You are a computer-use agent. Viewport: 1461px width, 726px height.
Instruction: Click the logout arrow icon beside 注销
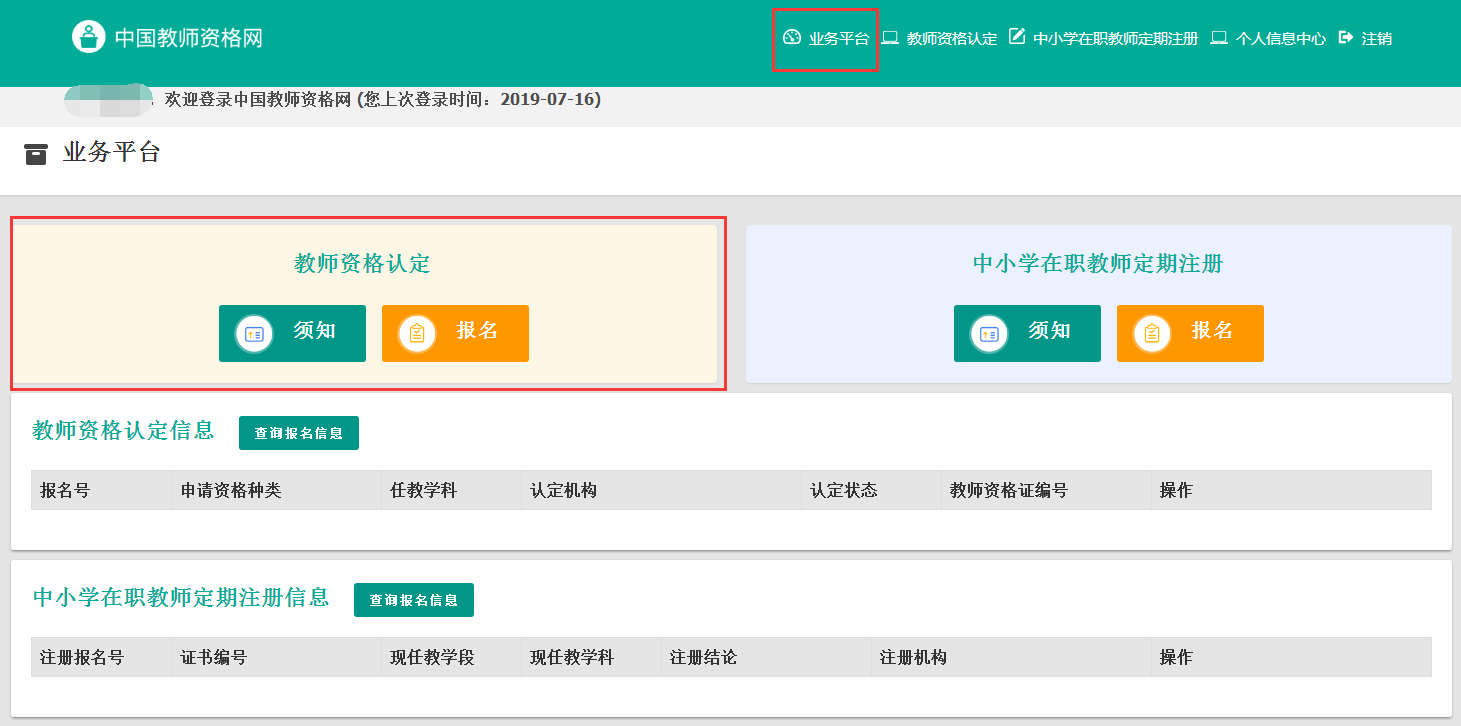(1345, 37)
